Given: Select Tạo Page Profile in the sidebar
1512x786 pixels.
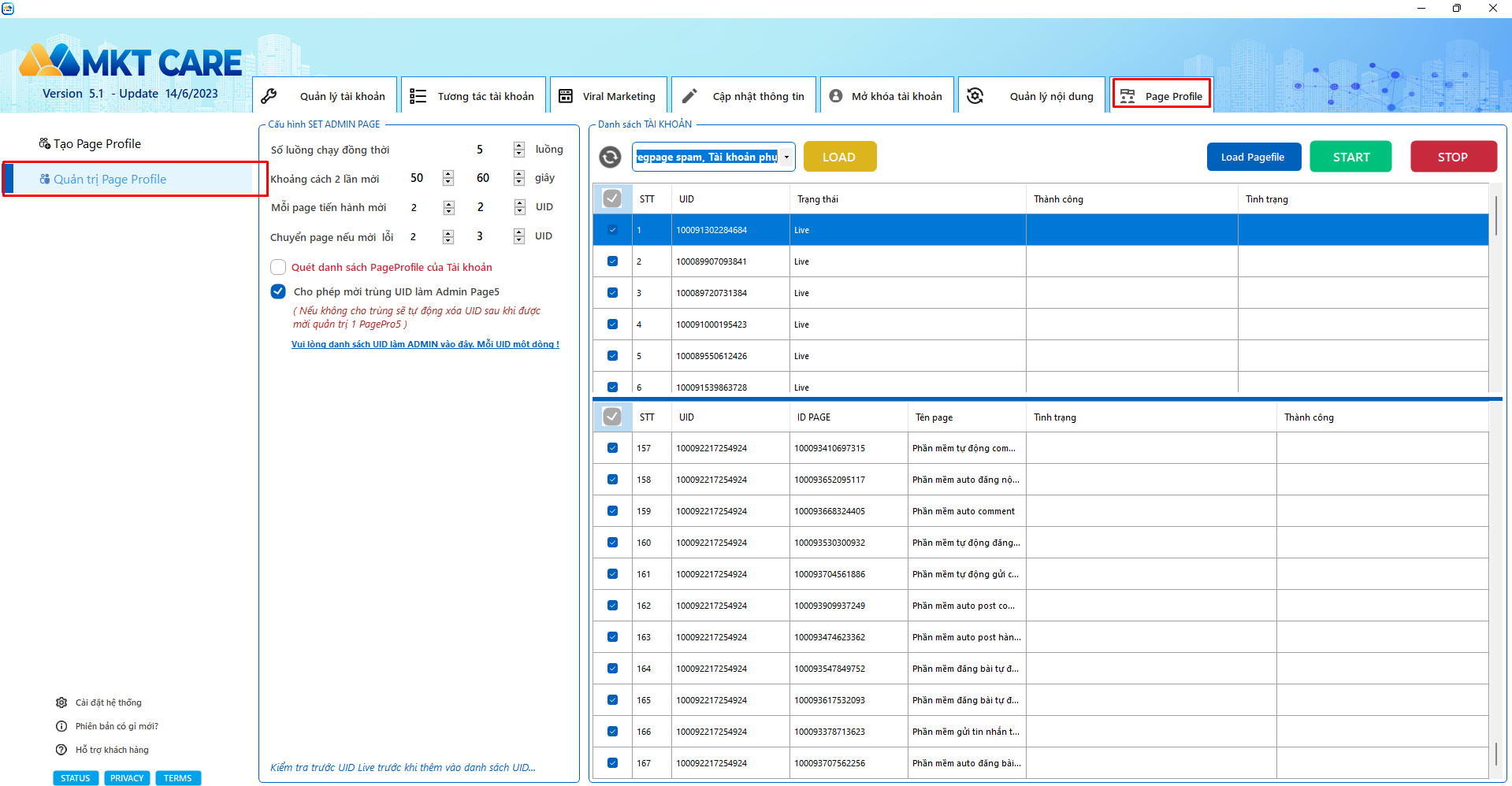Looking at the screenshot, I should click(97, 143).
